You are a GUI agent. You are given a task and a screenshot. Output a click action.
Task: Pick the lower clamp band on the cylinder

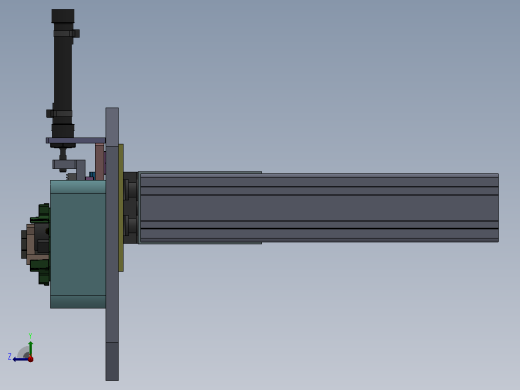tap(59, 114)
